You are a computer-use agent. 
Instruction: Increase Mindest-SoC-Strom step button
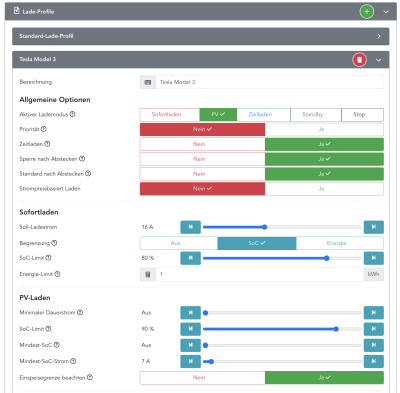pos(374,361)
